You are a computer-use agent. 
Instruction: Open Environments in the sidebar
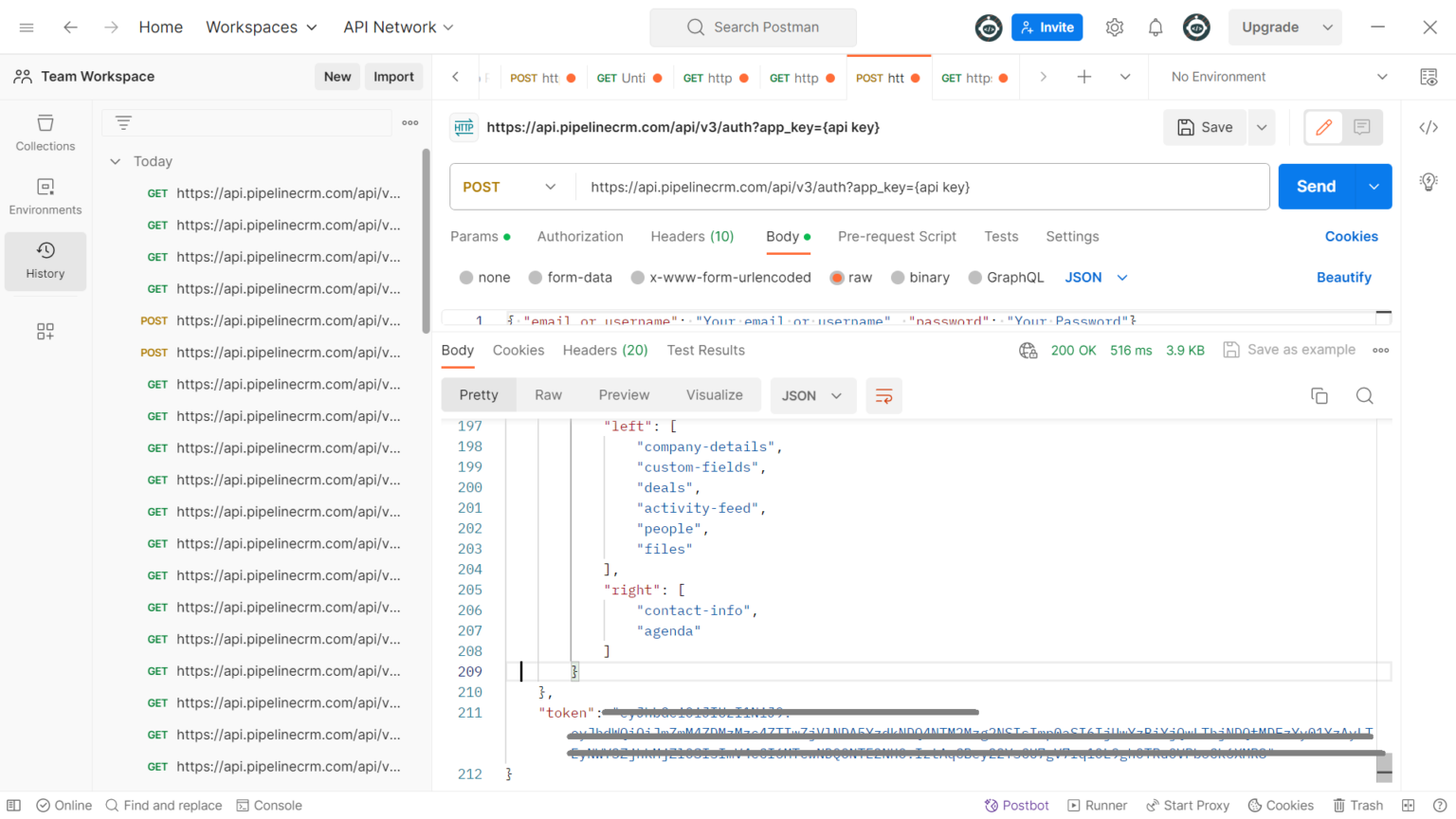pyautogui.click(x=45, y=196)
